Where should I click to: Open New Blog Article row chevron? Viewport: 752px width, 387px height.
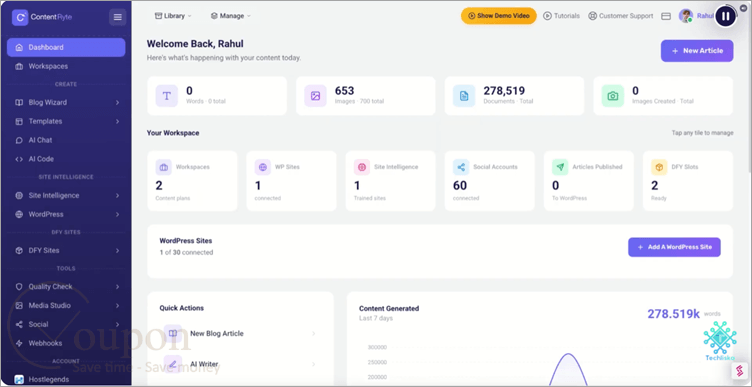click(x=314, y=333)
